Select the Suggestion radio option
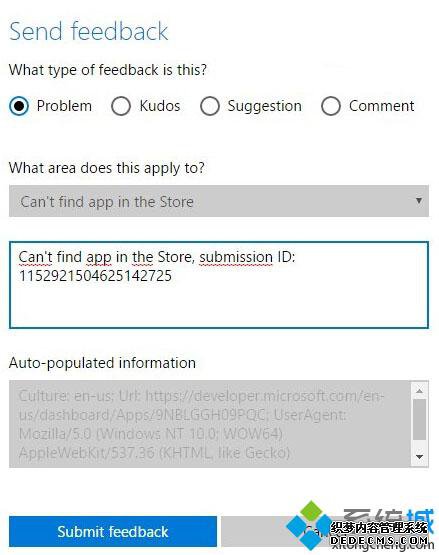This screenshot has width=439, height=555. coord(210,106)
